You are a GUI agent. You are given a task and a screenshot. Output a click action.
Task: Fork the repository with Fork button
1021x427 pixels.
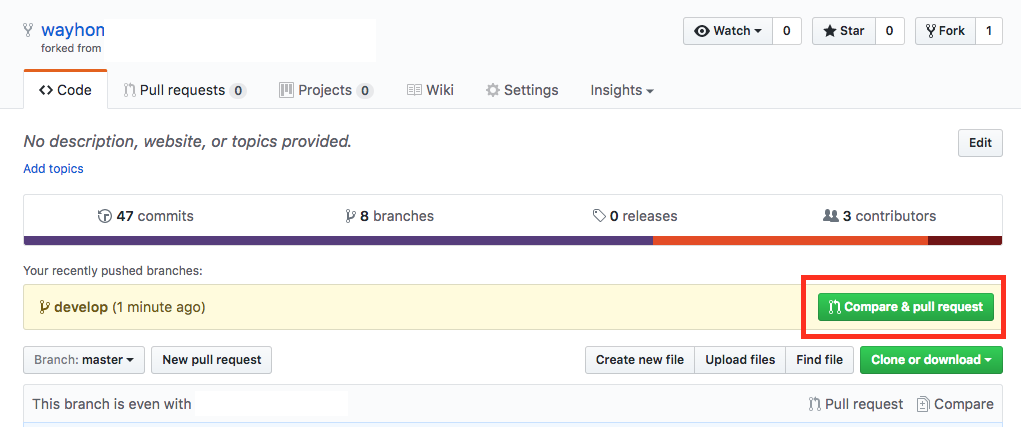pos(945,31)
